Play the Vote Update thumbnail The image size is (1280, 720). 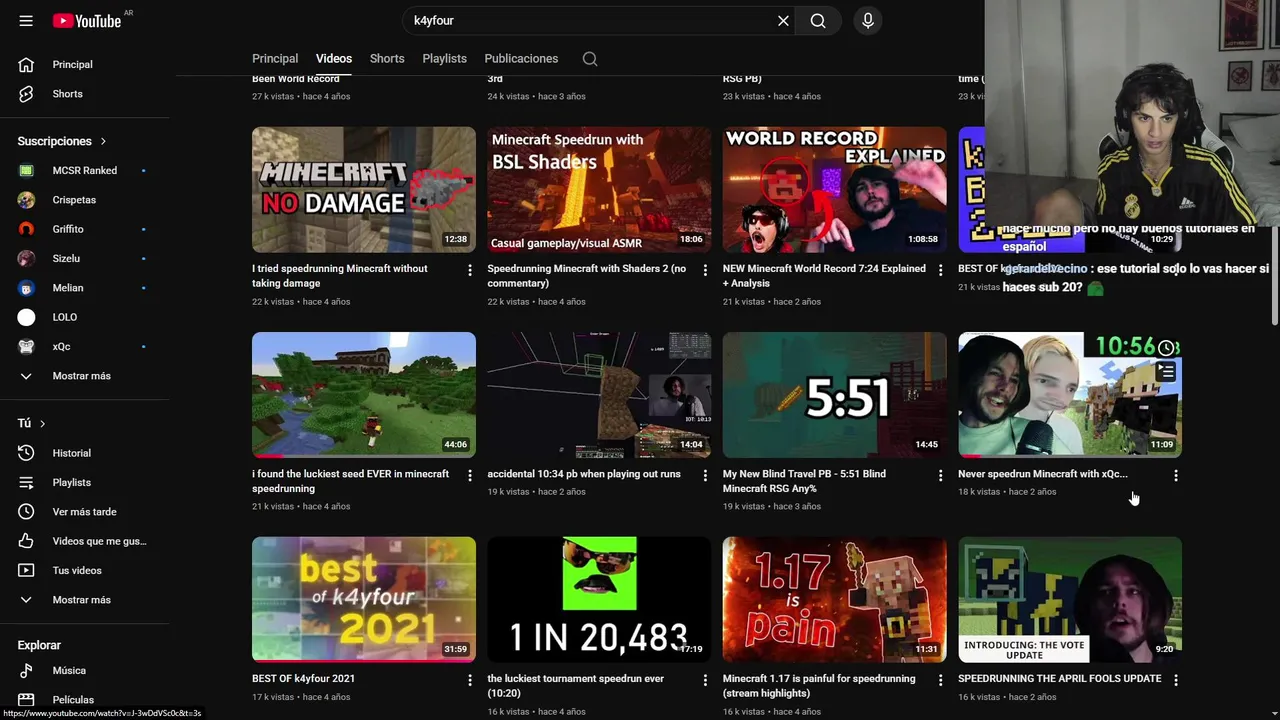pos(1070,600)
